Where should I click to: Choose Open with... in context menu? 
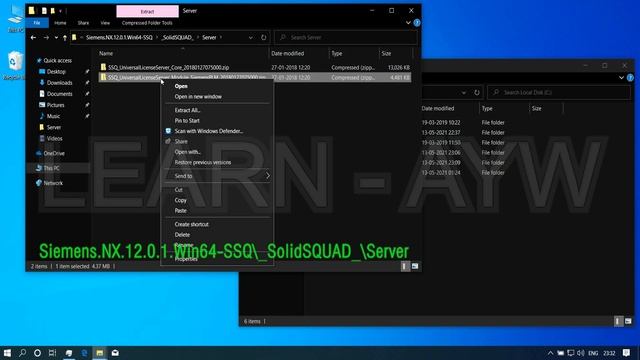tap(187, 152)
